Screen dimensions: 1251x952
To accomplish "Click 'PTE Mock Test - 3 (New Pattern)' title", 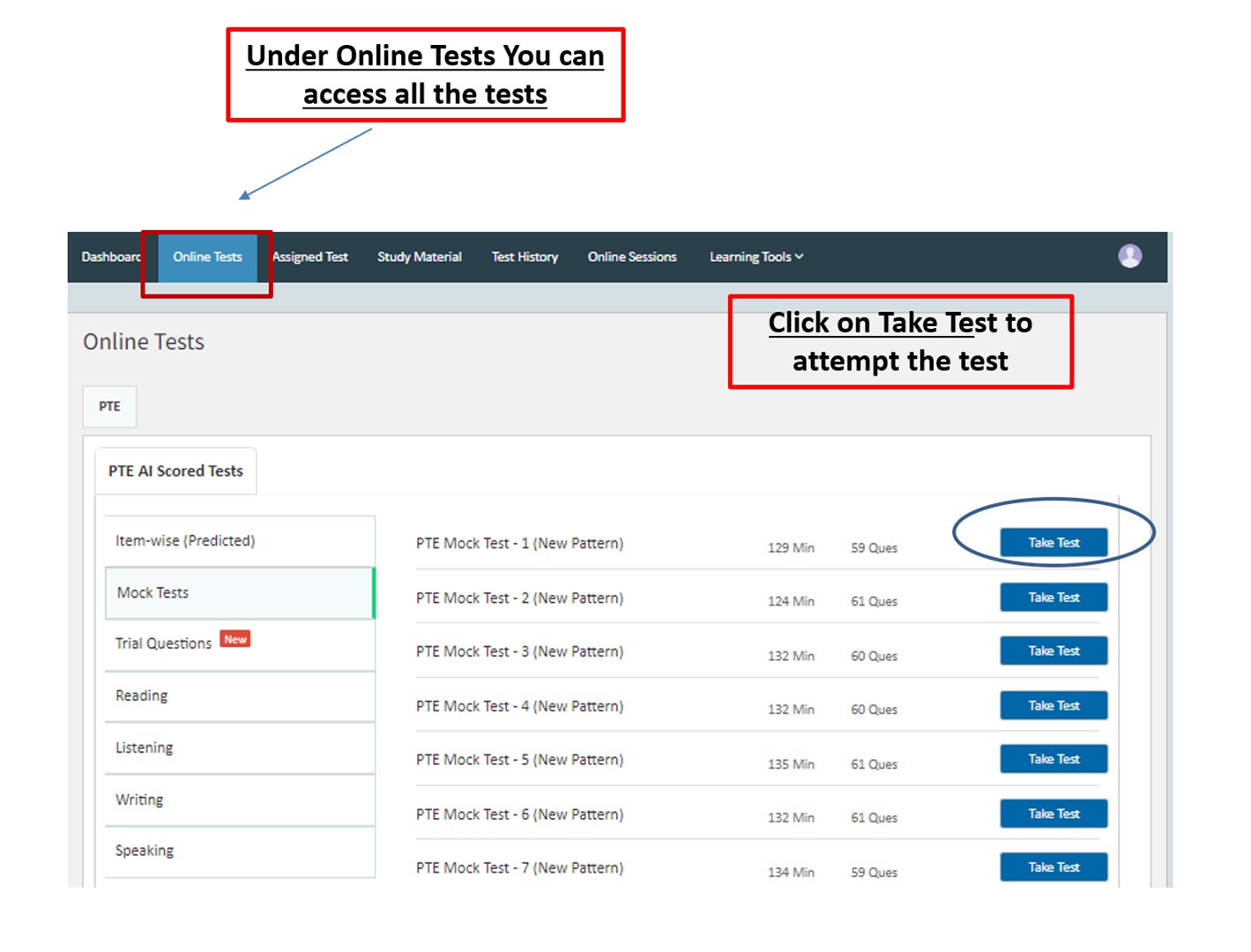I will (x=519, y=652).
